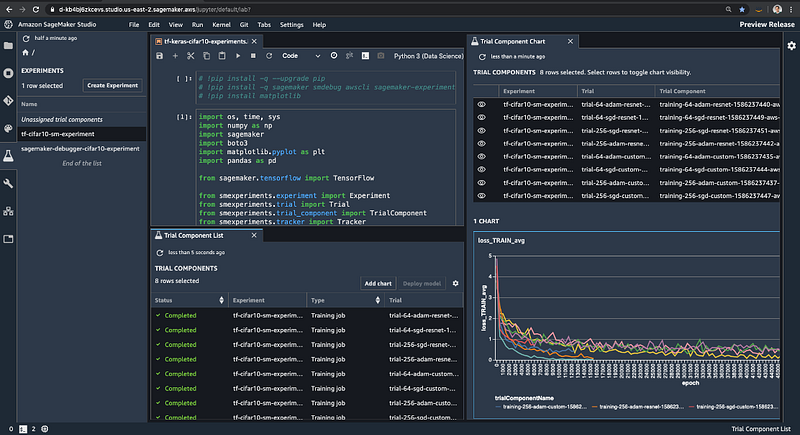Toggle eye icon for training-64-sgd-resnet row

click(x=481, y=117)
